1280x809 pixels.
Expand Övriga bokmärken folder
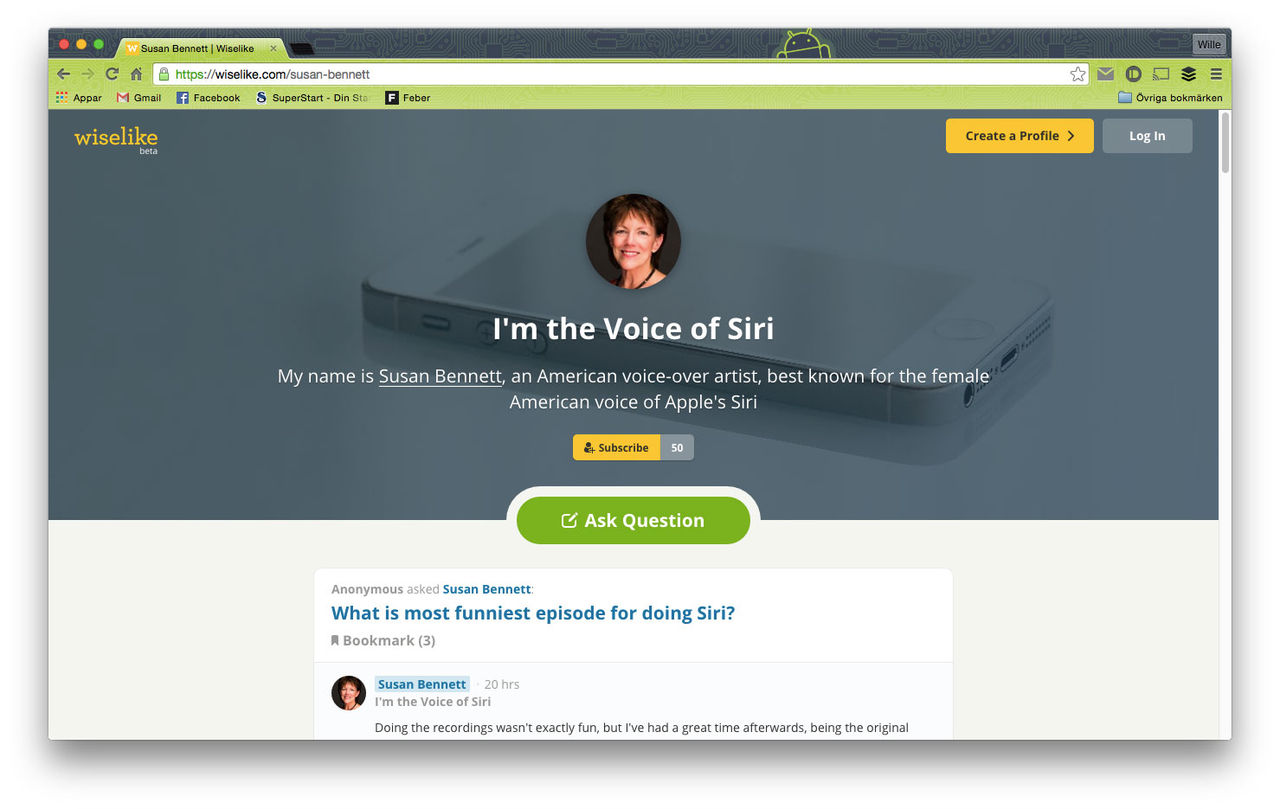pos(1170,98)
